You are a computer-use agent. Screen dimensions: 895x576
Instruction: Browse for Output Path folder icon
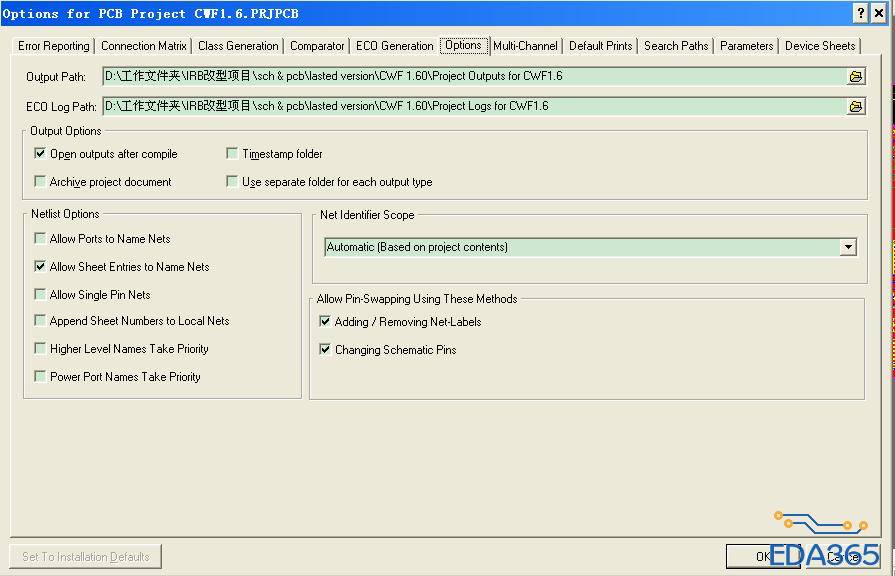pos(855,76)
